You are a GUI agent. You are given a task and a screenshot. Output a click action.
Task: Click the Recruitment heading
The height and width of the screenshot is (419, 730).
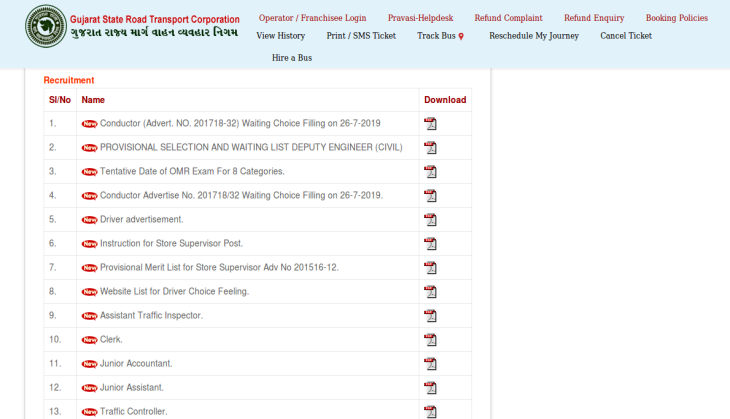69,80
